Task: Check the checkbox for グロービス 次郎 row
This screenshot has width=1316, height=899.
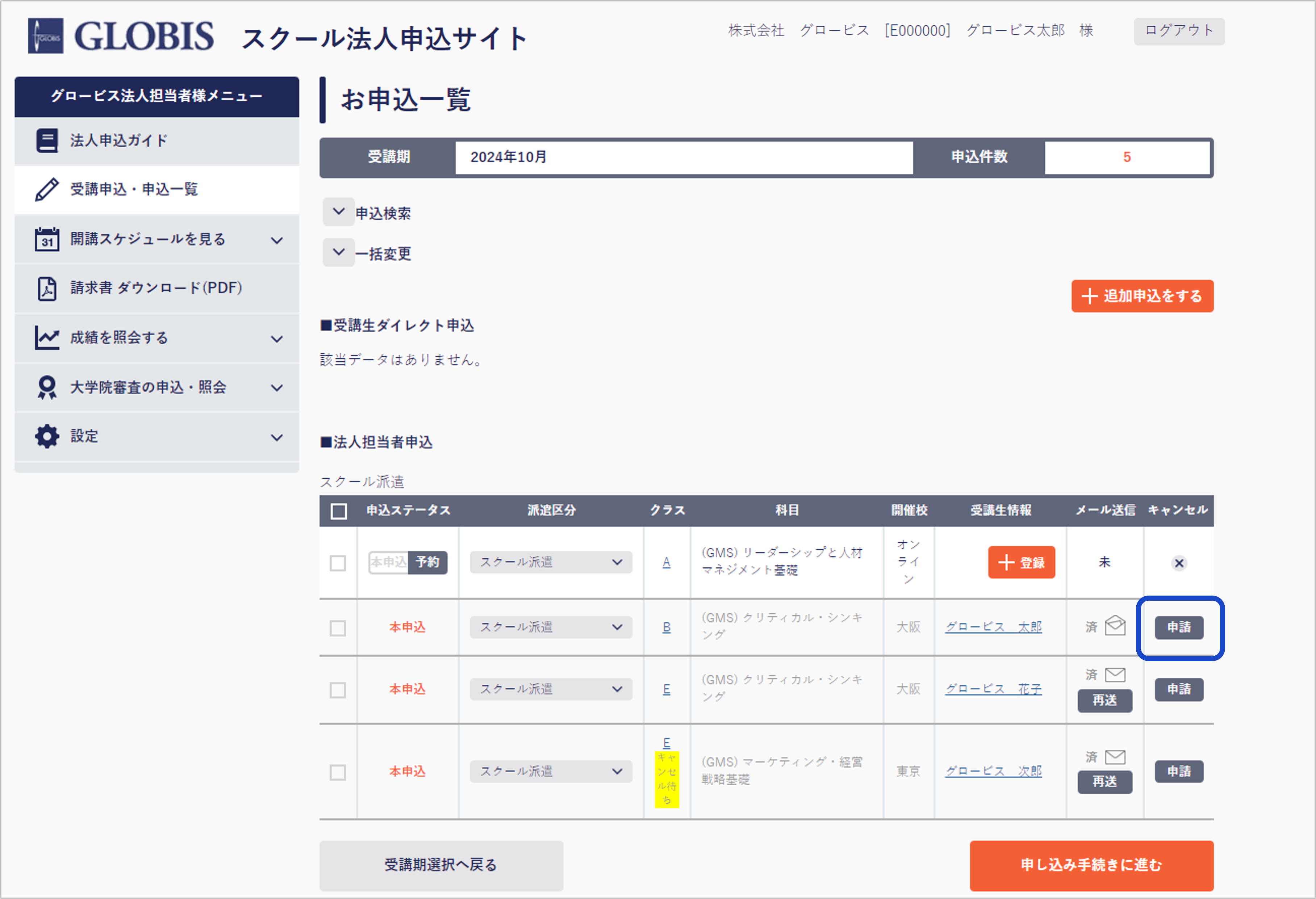Action: coord(338,772)
